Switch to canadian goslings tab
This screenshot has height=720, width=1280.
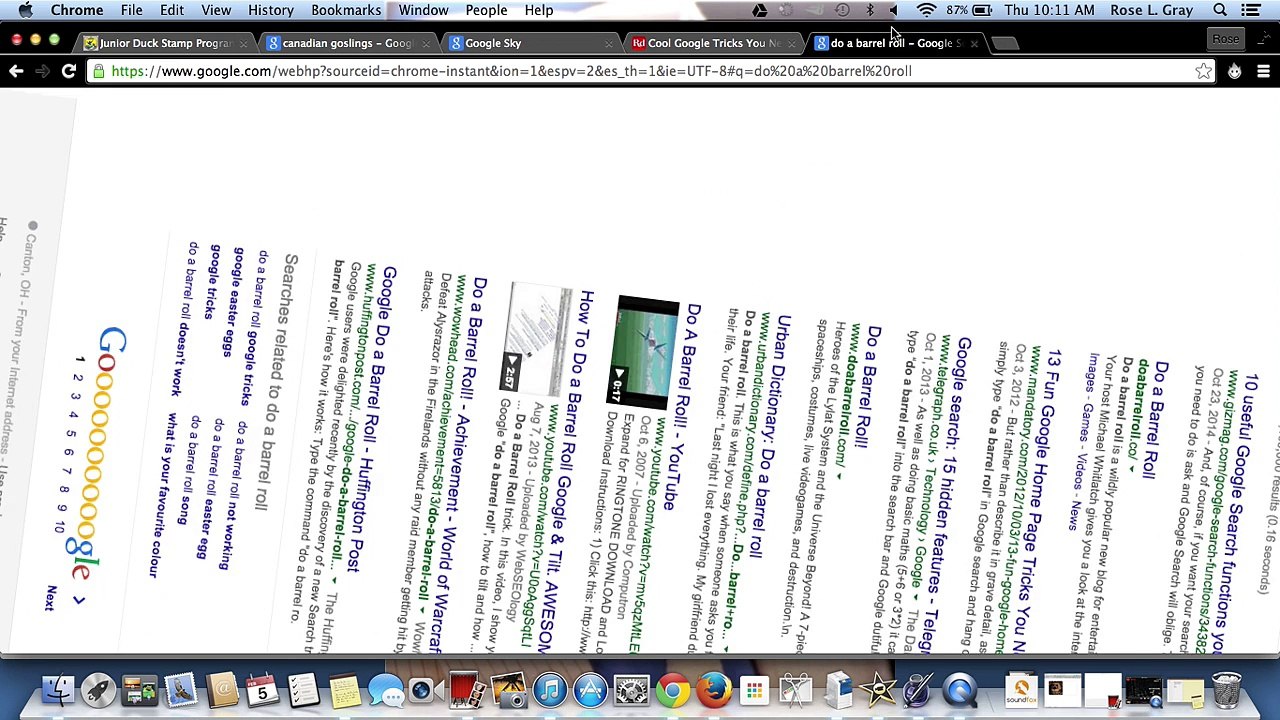[x=346, y=43]
